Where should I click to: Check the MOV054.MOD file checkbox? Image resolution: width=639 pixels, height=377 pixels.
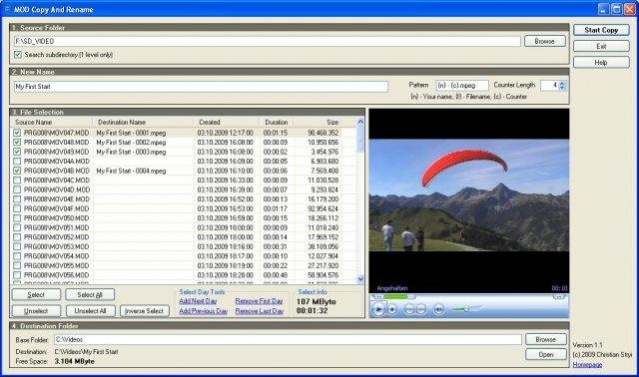coord(17,256)
